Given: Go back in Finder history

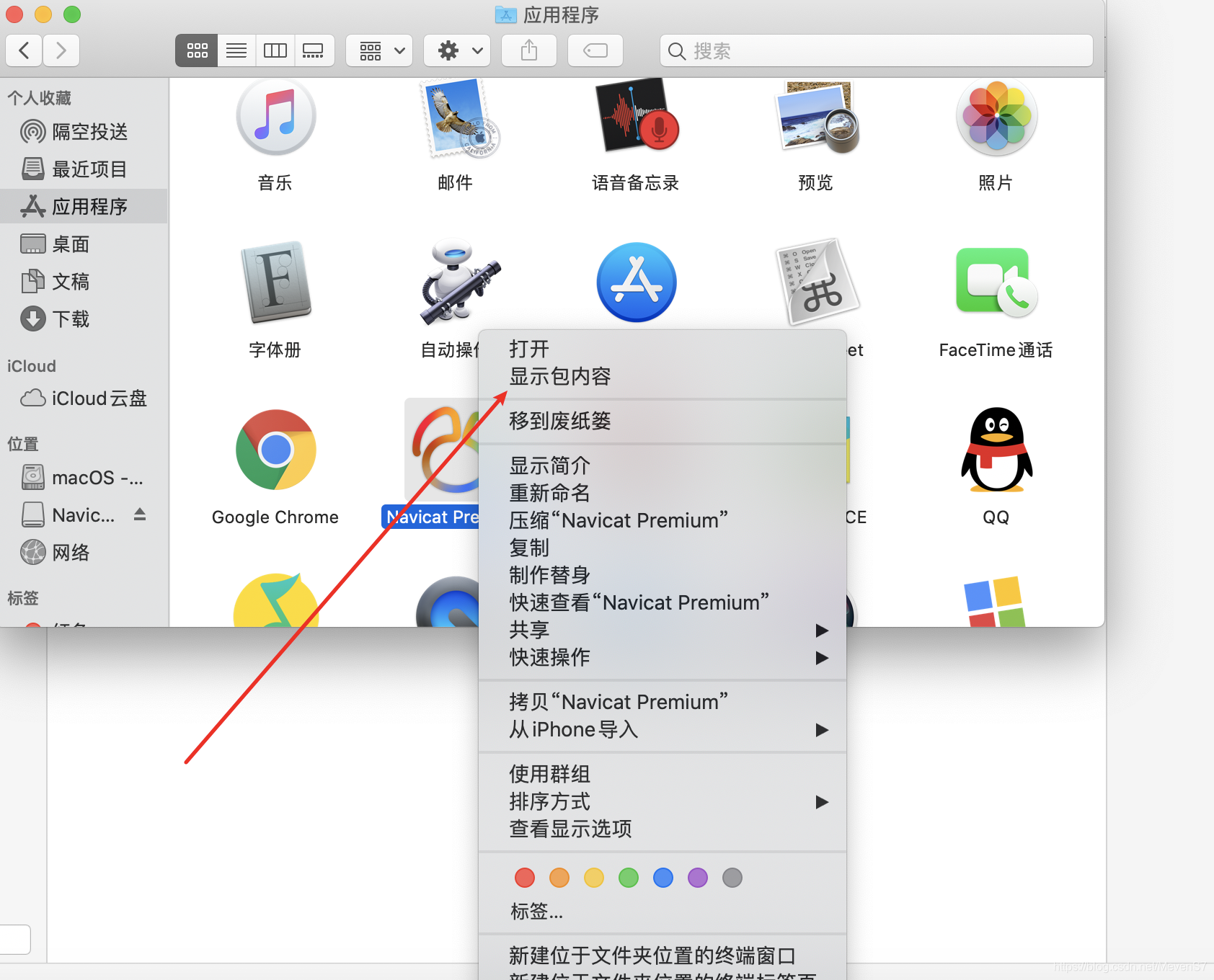Looking at the screenshot, I should click(24, 50).
